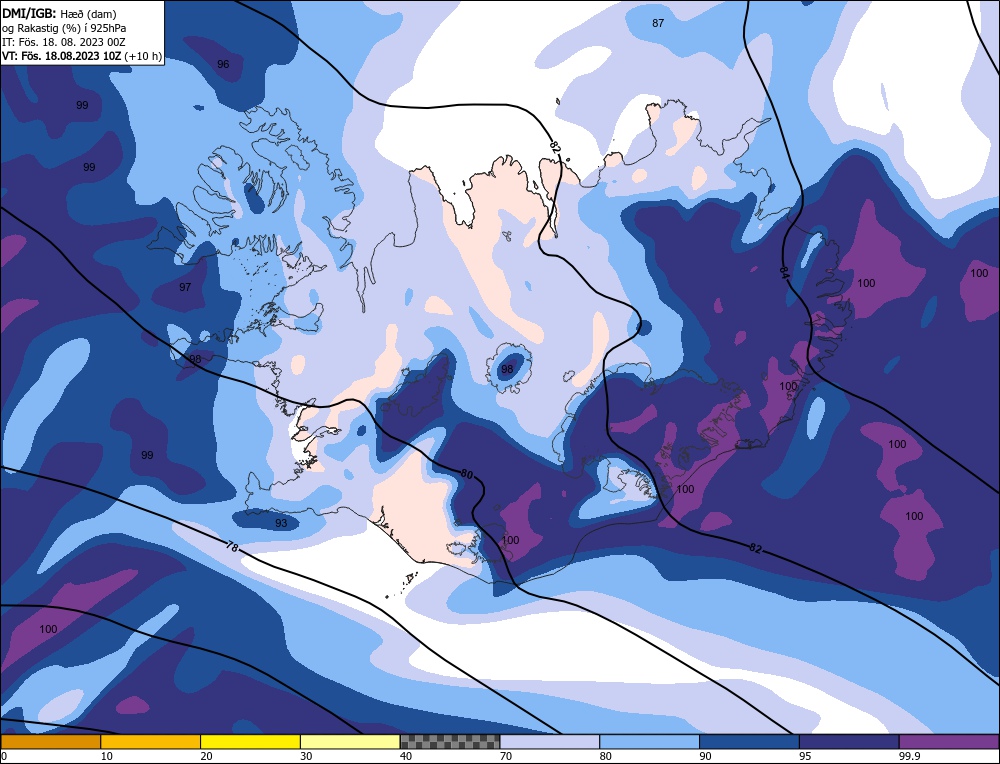Select the pale yellow 30–40 legend swatch

point(350,742)
